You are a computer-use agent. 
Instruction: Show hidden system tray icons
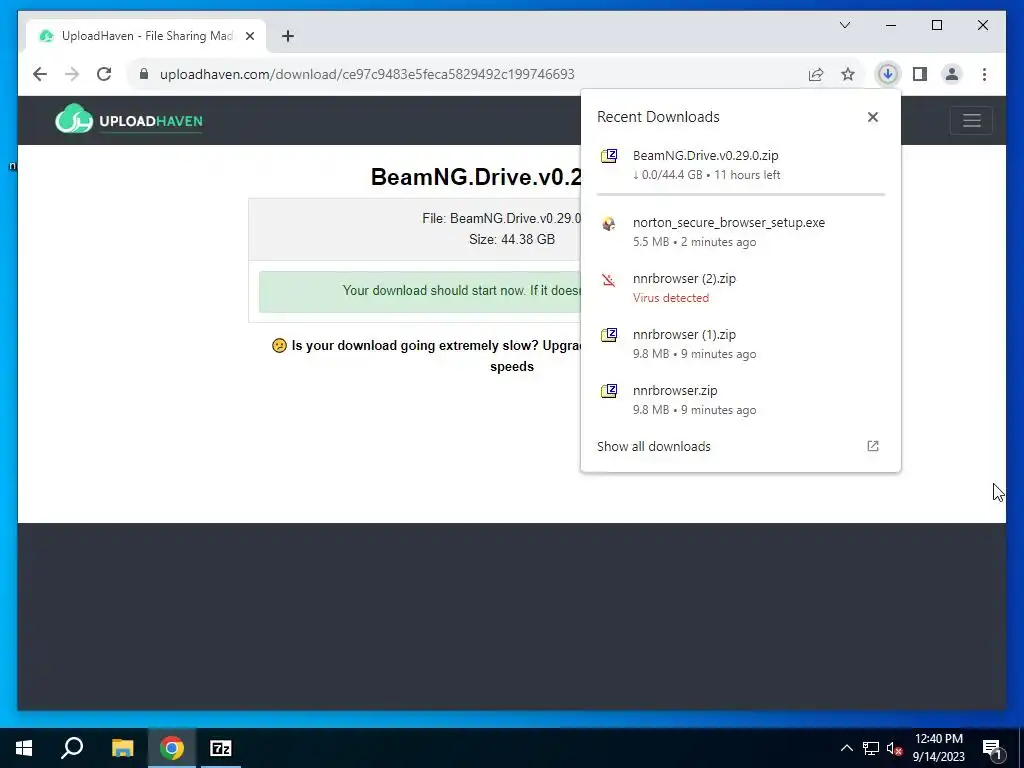[x=846, y=748]
